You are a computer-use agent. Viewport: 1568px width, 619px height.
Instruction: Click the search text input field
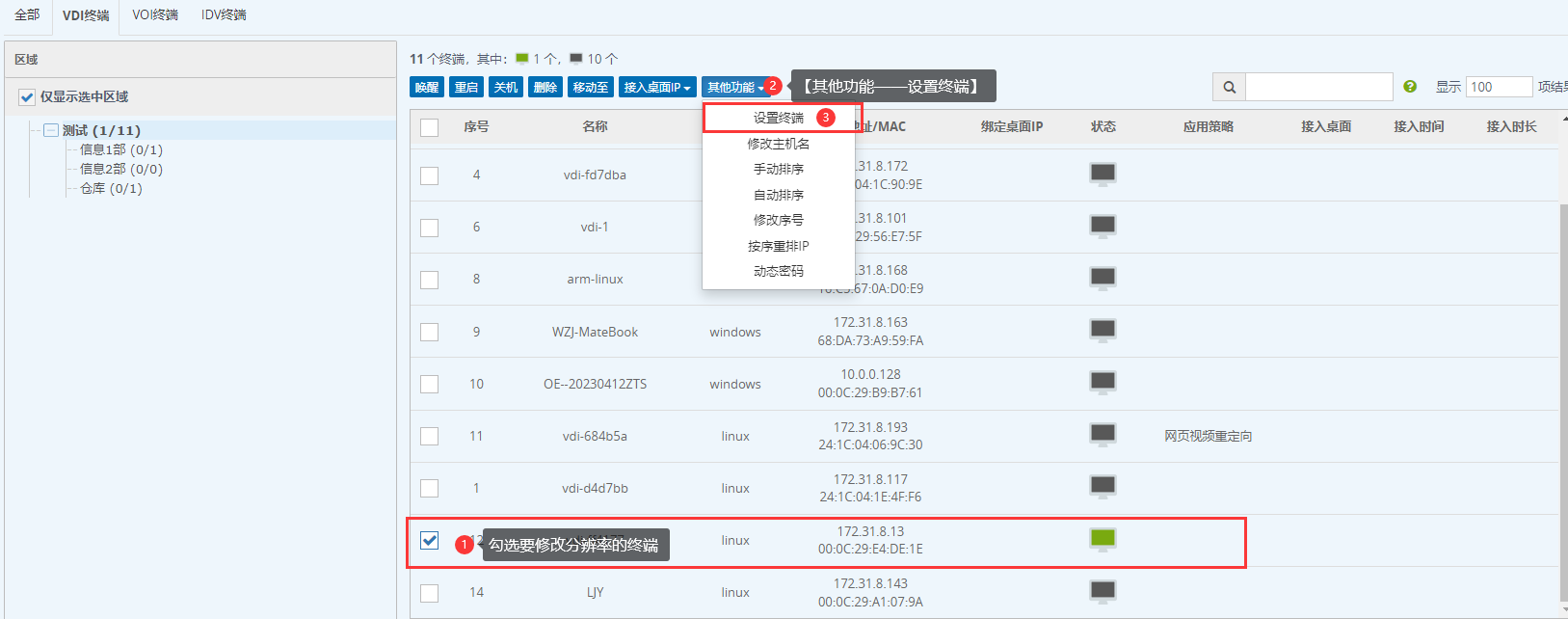1318,87
